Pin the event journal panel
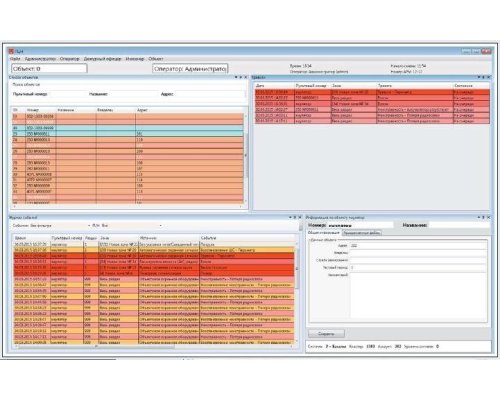Viewport: 500px width, 400px height. 295,217
